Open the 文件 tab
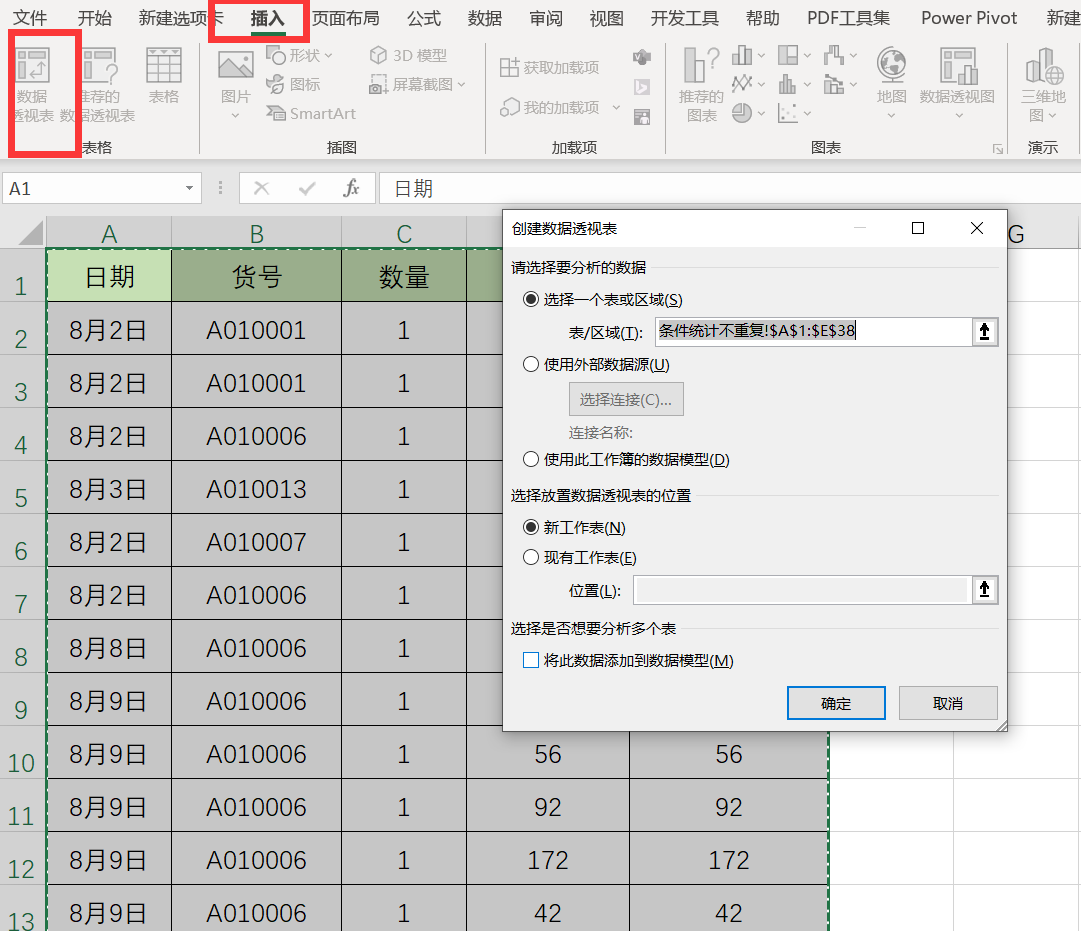The width and height of the screenshot is (1081, 931). click(x=30, y=19)
